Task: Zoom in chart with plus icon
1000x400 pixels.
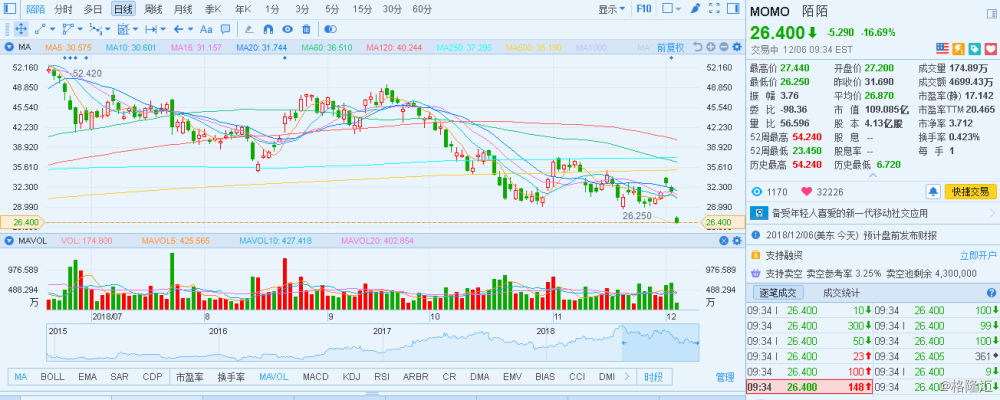Action: (710, 47)
